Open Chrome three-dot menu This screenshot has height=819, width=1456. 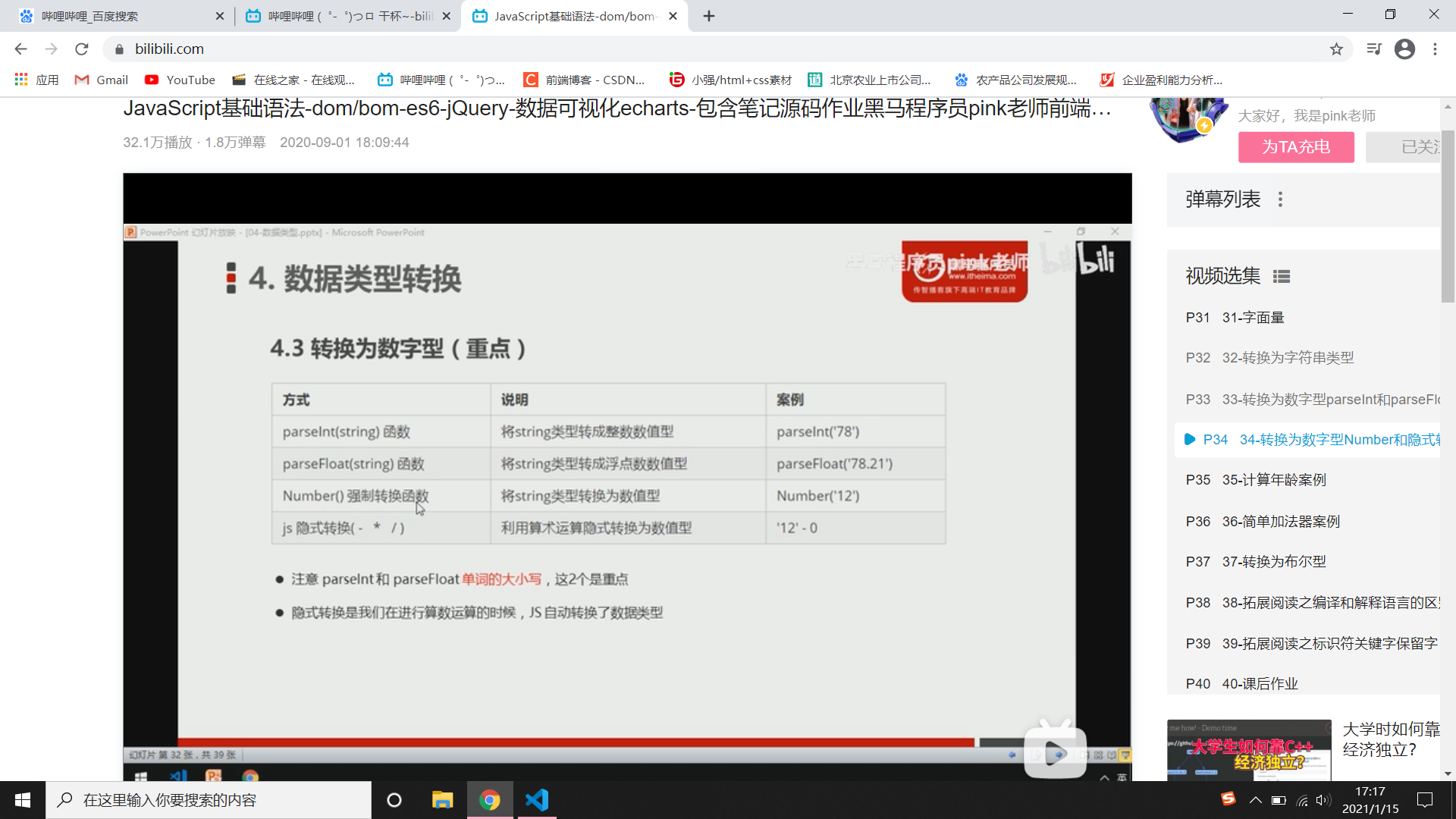1435,49
